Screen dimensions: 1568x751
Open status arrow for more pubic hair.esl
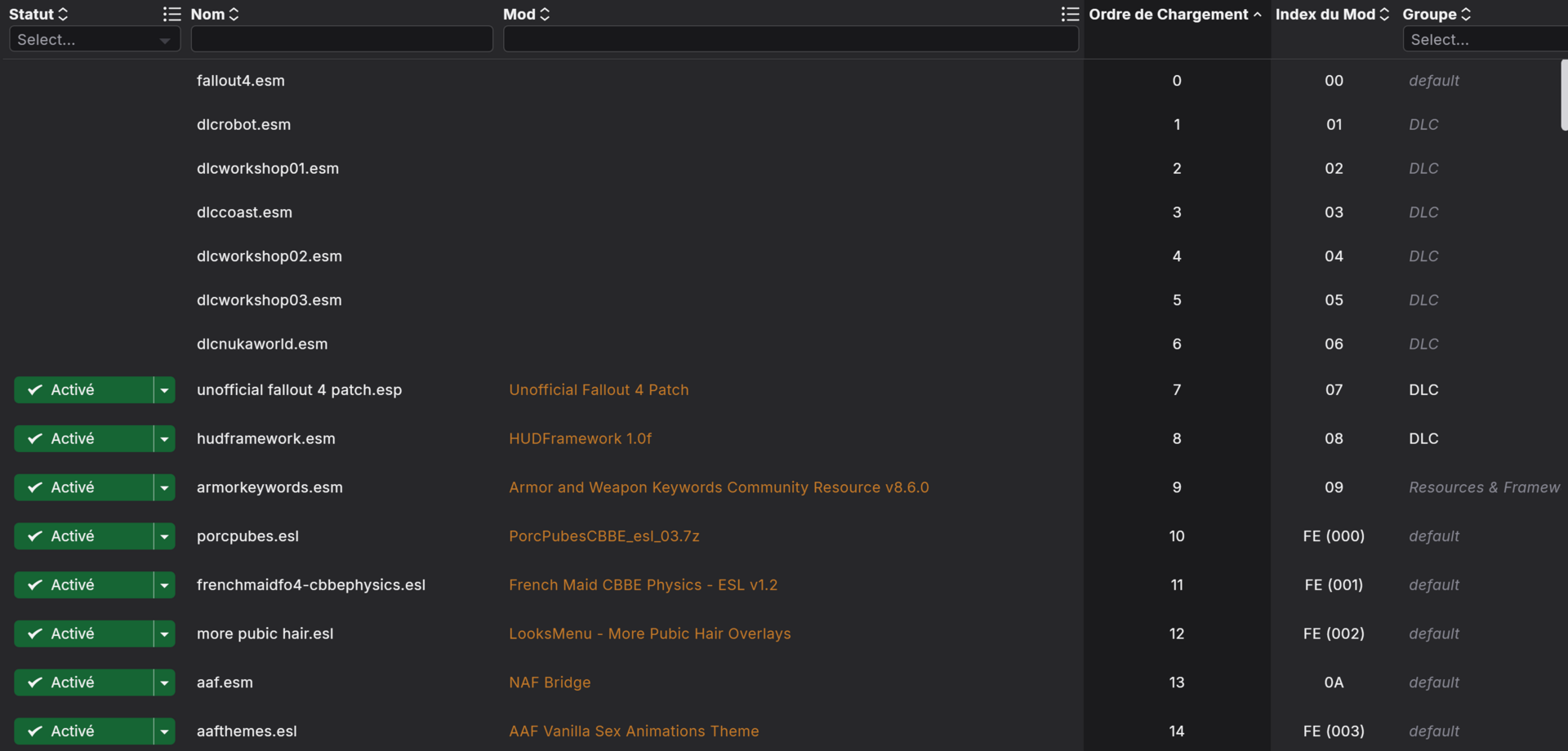click(164, 633)
